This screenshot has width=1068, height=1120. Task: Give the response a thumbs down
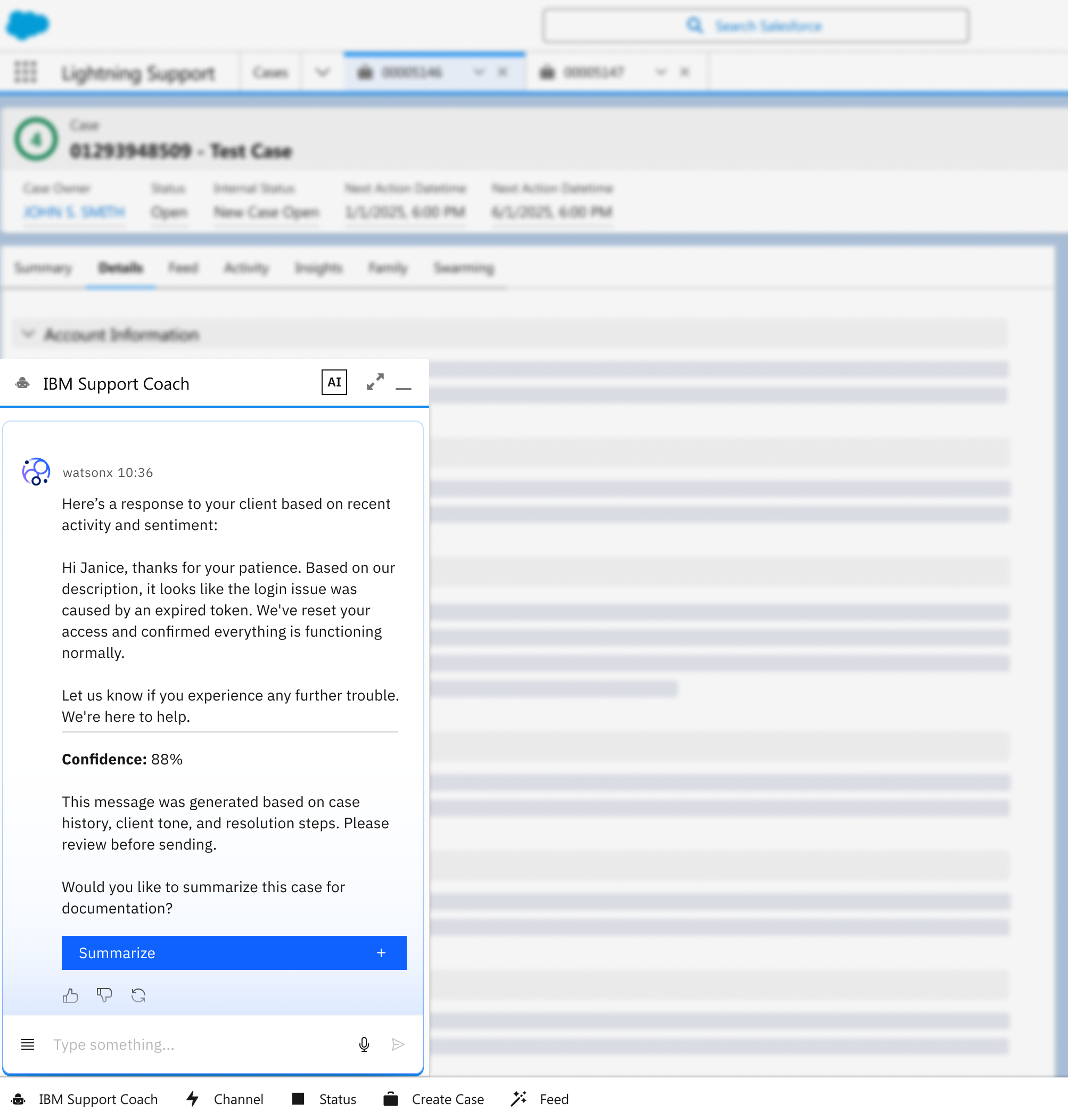[x=104, y=995]
